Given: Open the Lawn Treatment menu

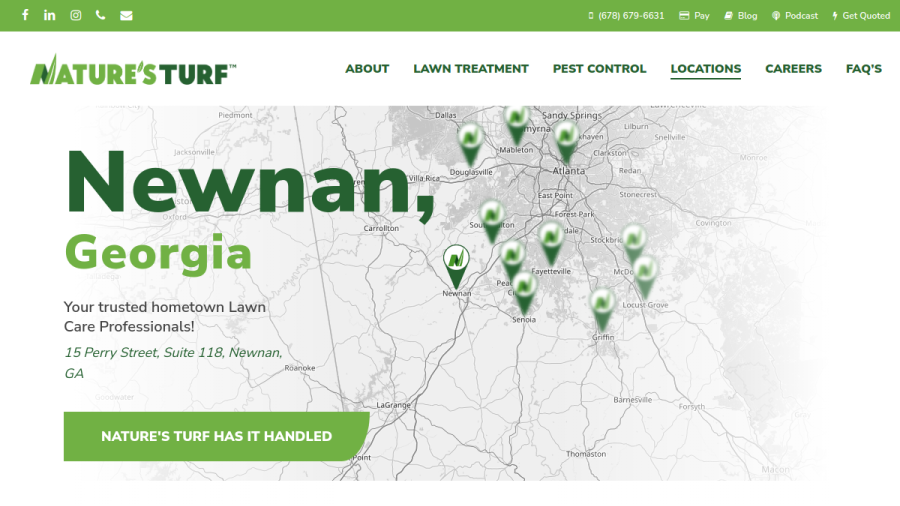Looking at the screenshot, I should click(471, 69).
